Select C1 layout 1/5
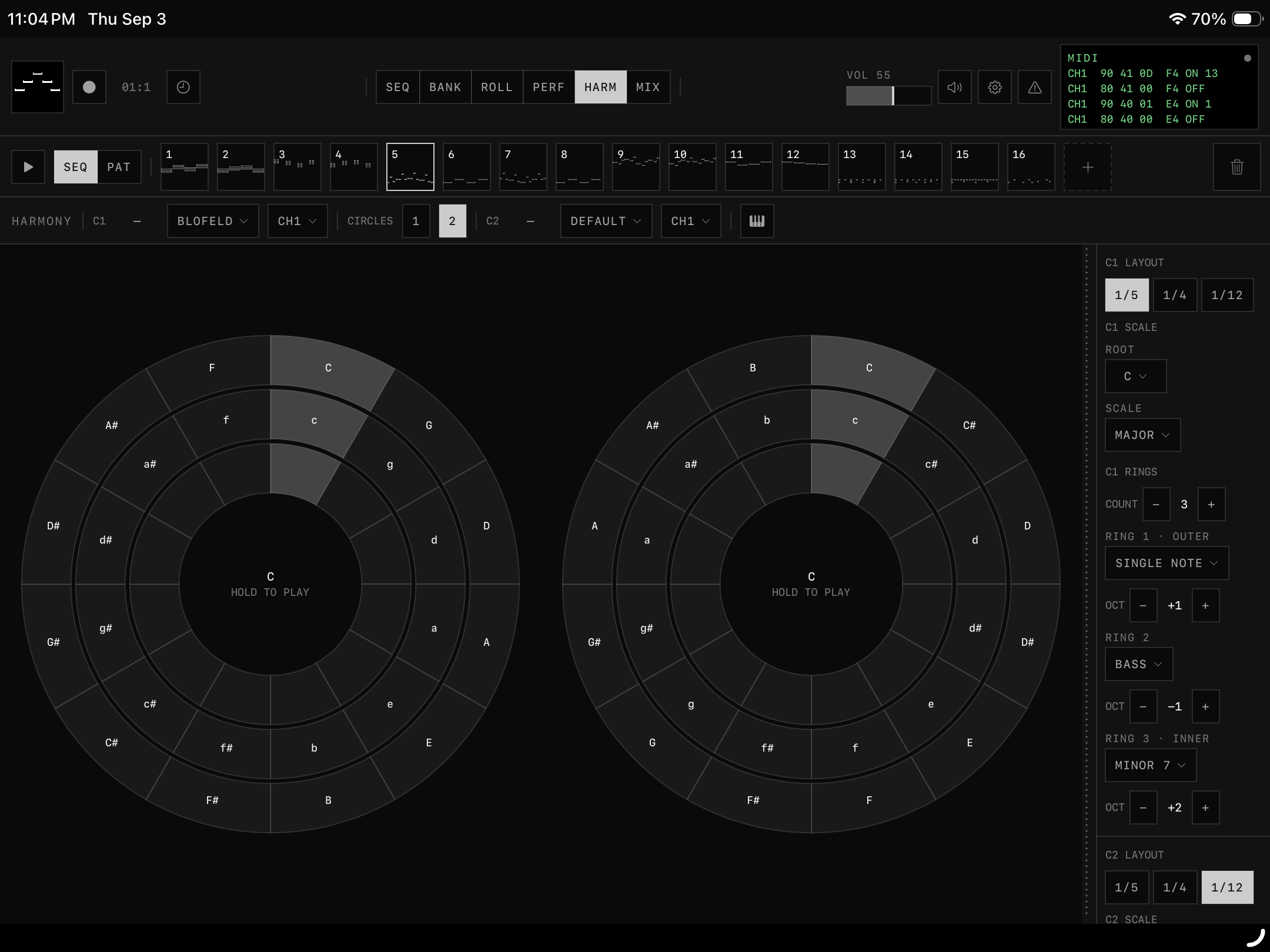The image size is (1270, 952). click(1127, 295)
